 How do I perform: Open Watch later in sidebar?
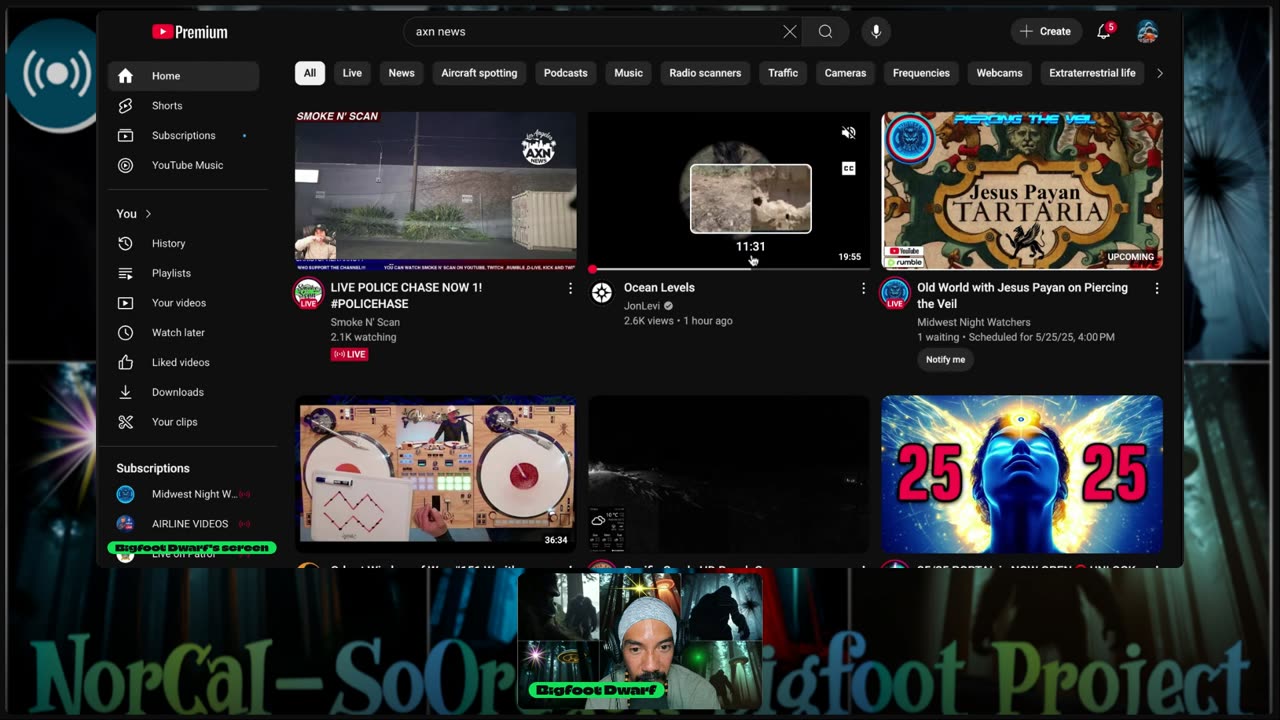184,332
